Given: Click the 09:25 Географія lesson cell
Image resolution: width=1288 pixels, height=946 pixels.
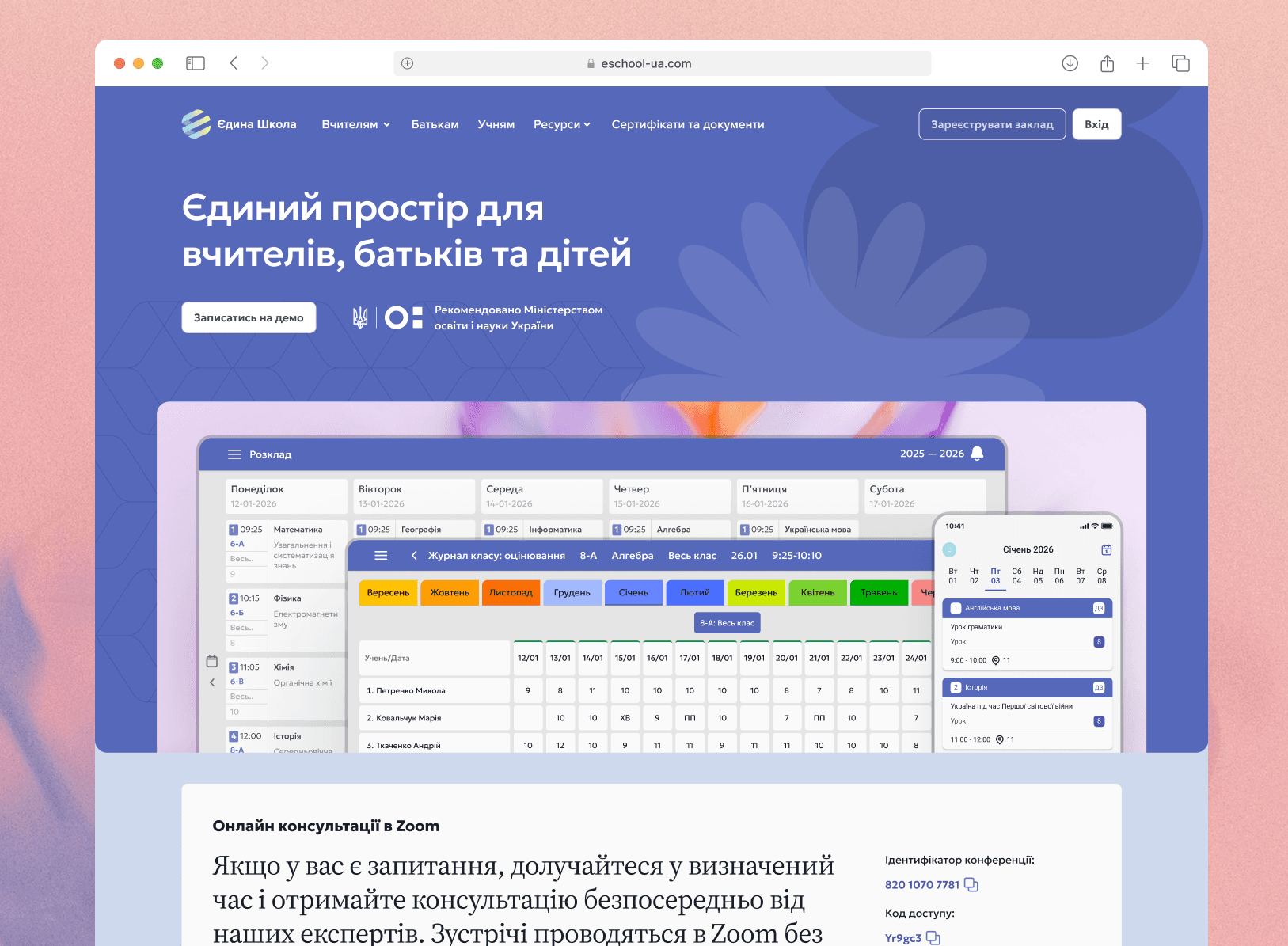Looking at the screenshot, I should tap(414, 530).
